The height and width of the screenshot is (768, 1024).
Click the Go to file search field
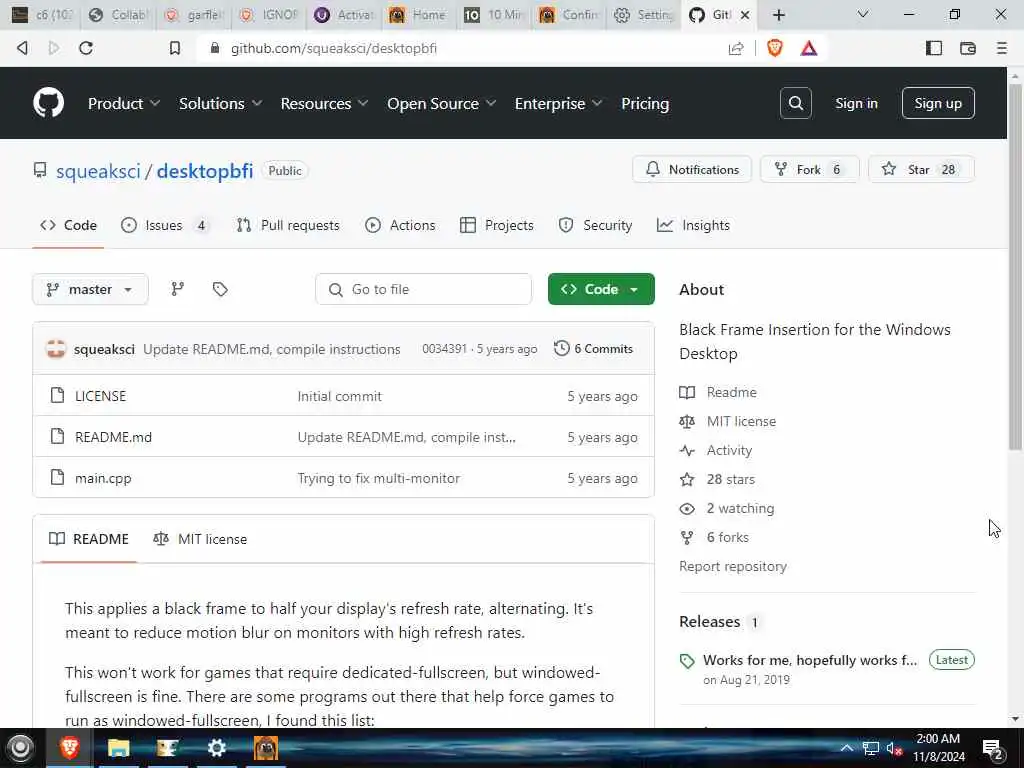point(423,289)
